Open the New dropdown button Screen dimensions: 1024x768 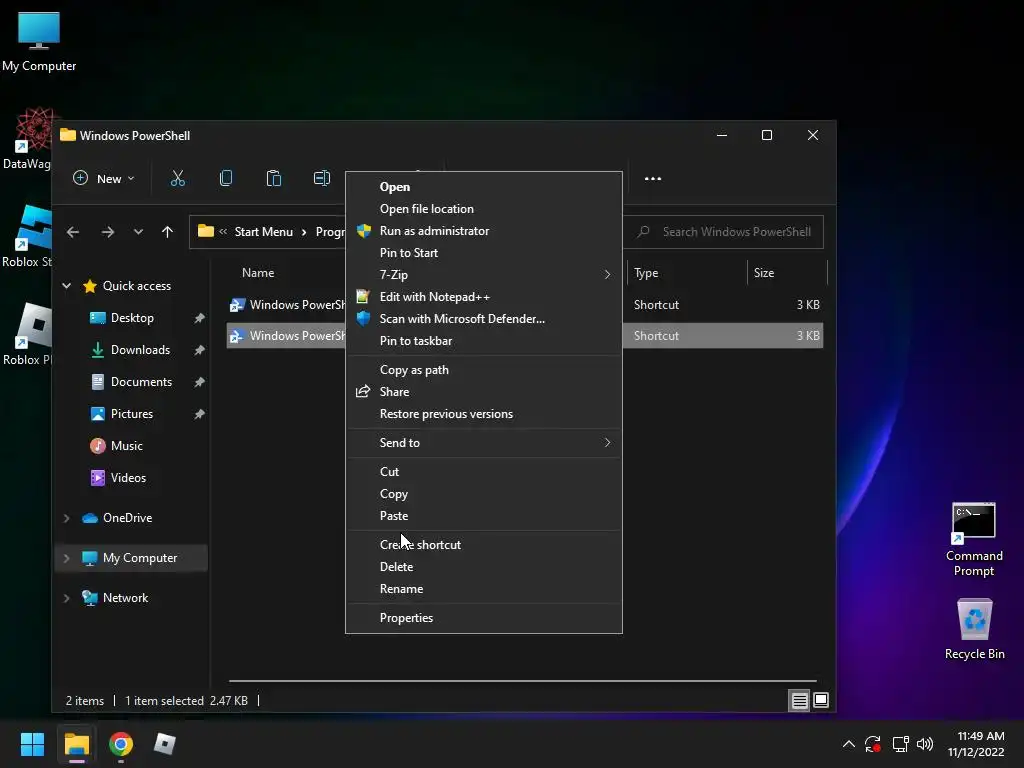(x=104, y=178)
